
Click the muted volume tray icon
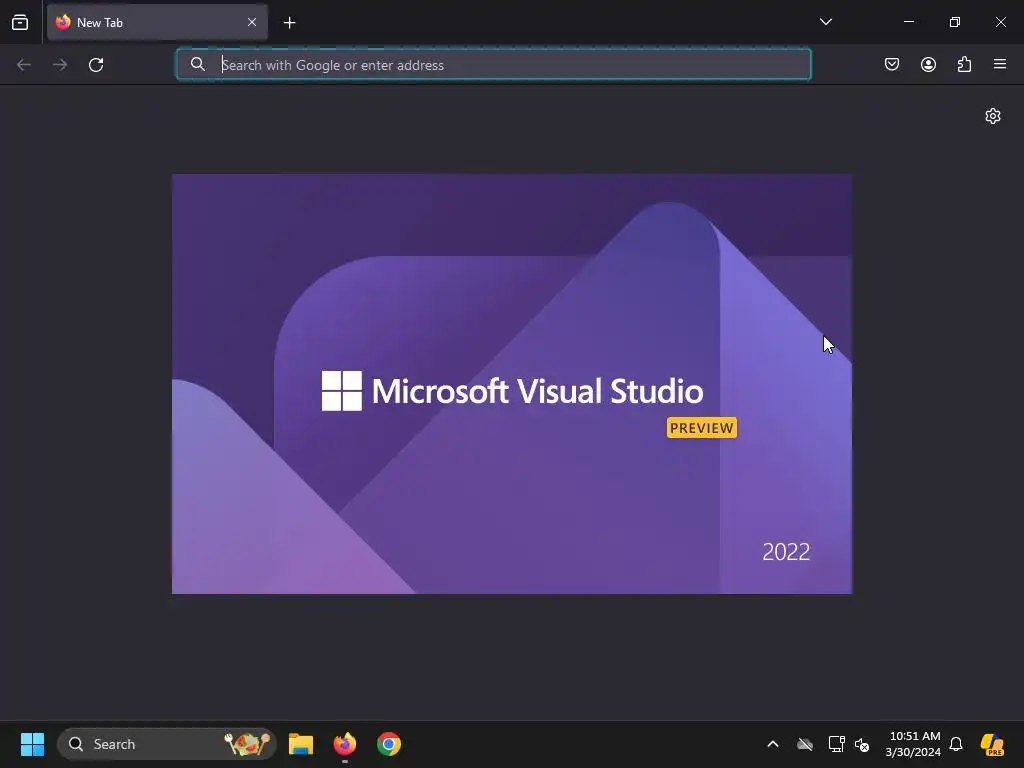862,744
